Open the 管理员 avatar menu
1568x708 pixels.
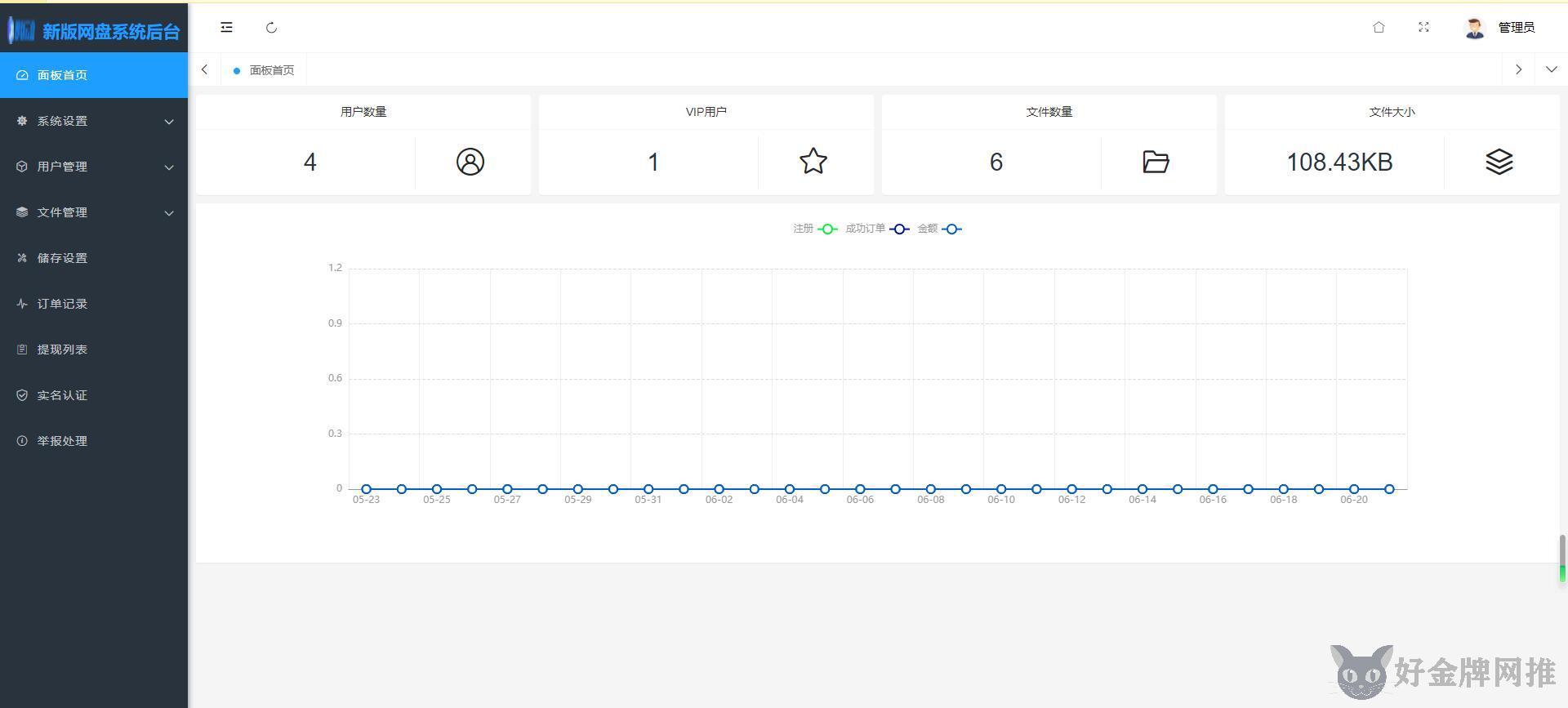point(1474,28)
